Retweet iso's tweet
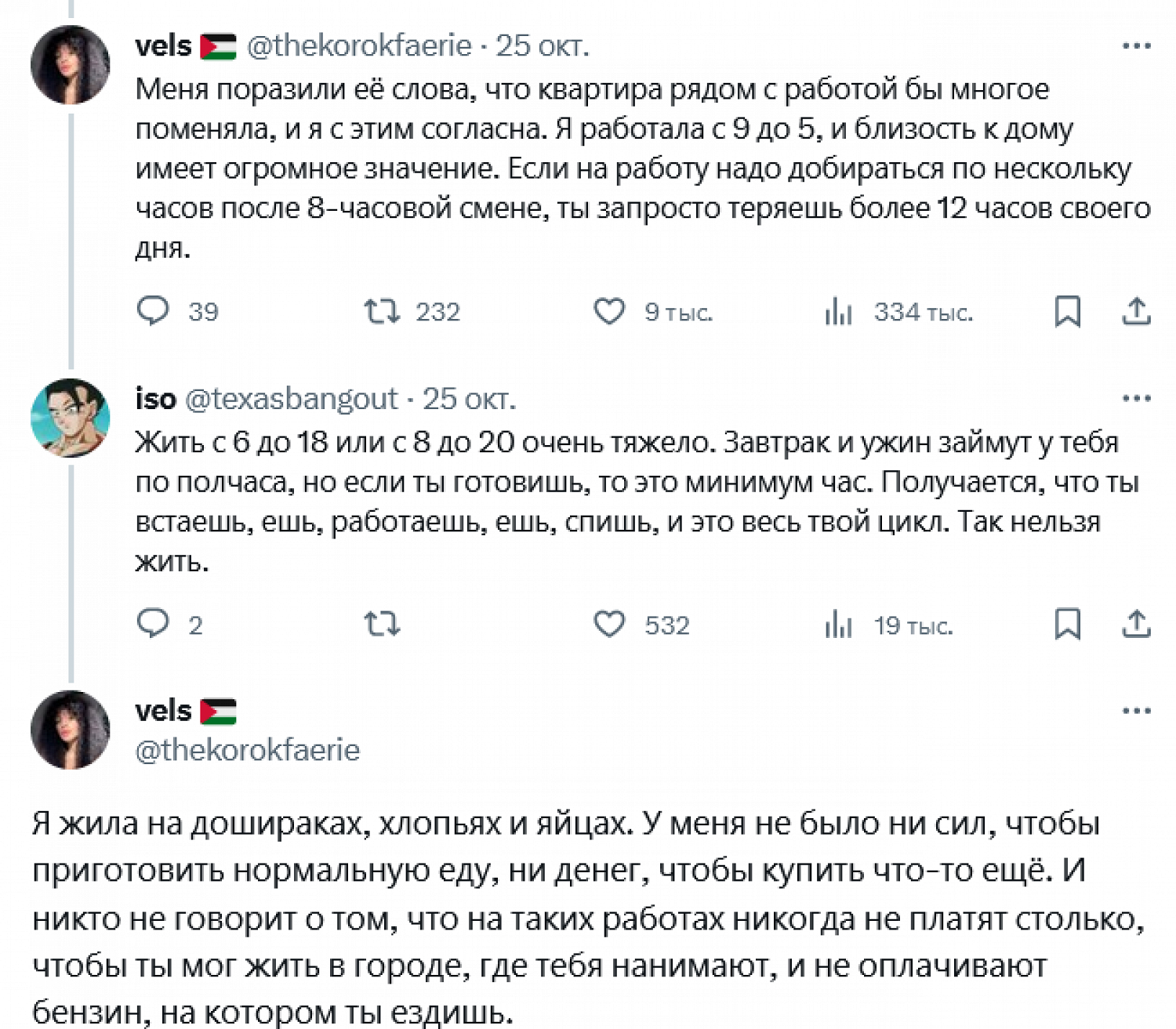Image resolution: width=1176 pixels, height=1029 pixels. (x=382, y=624)
